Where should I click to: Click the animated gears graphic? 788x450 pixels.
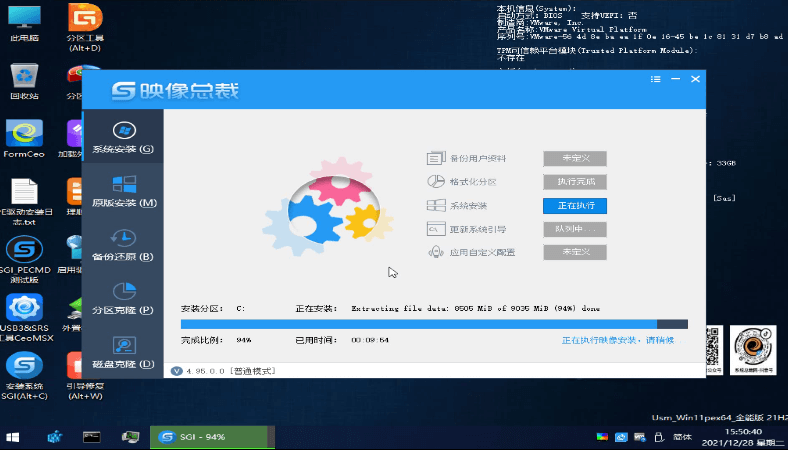click(329, 206)
